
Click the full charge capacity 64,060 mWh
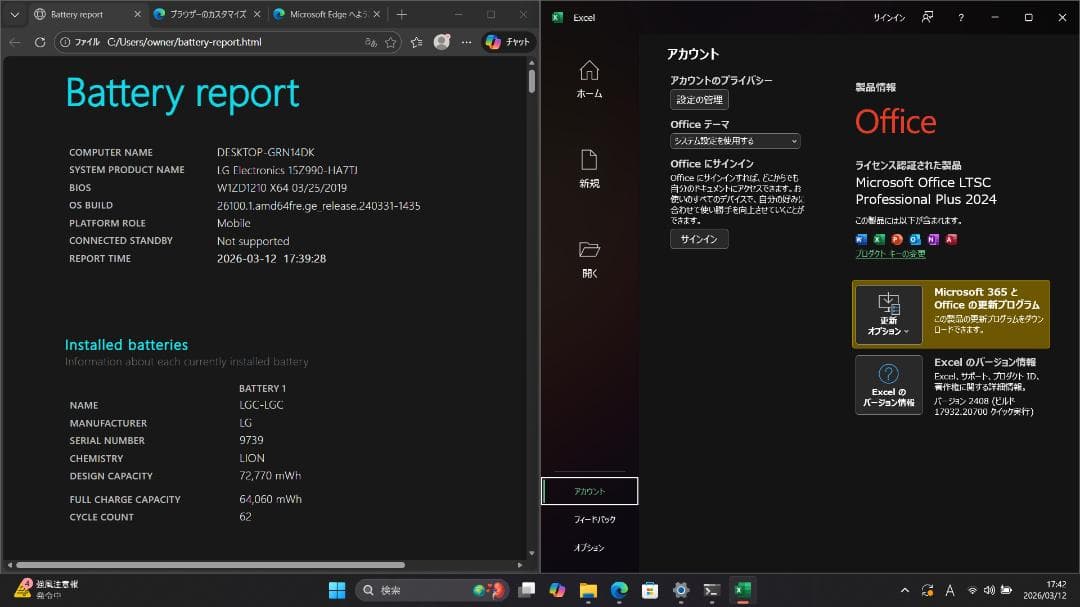(x=270, y=500)
